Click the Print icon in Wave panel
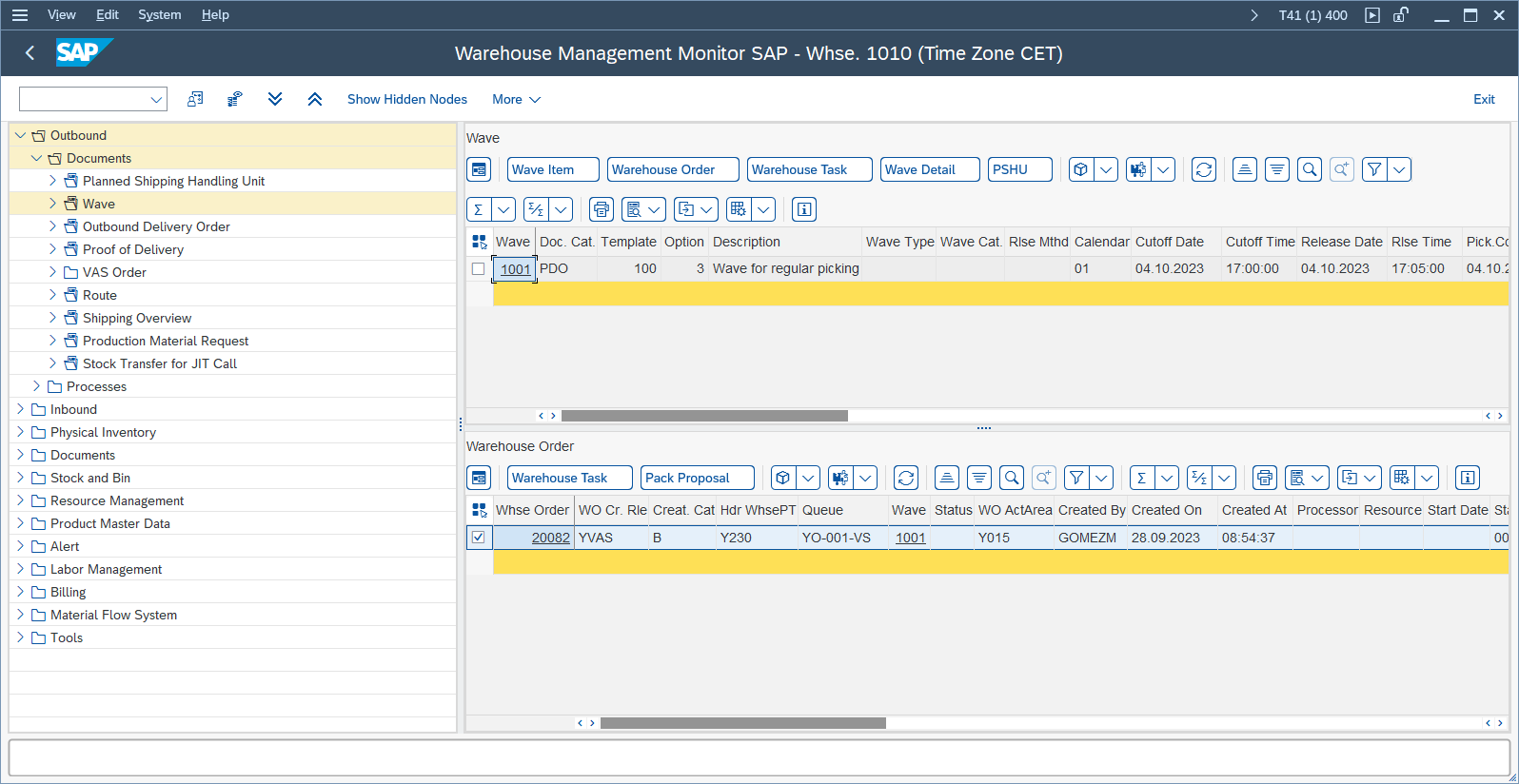1519x784 pixels. [x=601, y=209]
